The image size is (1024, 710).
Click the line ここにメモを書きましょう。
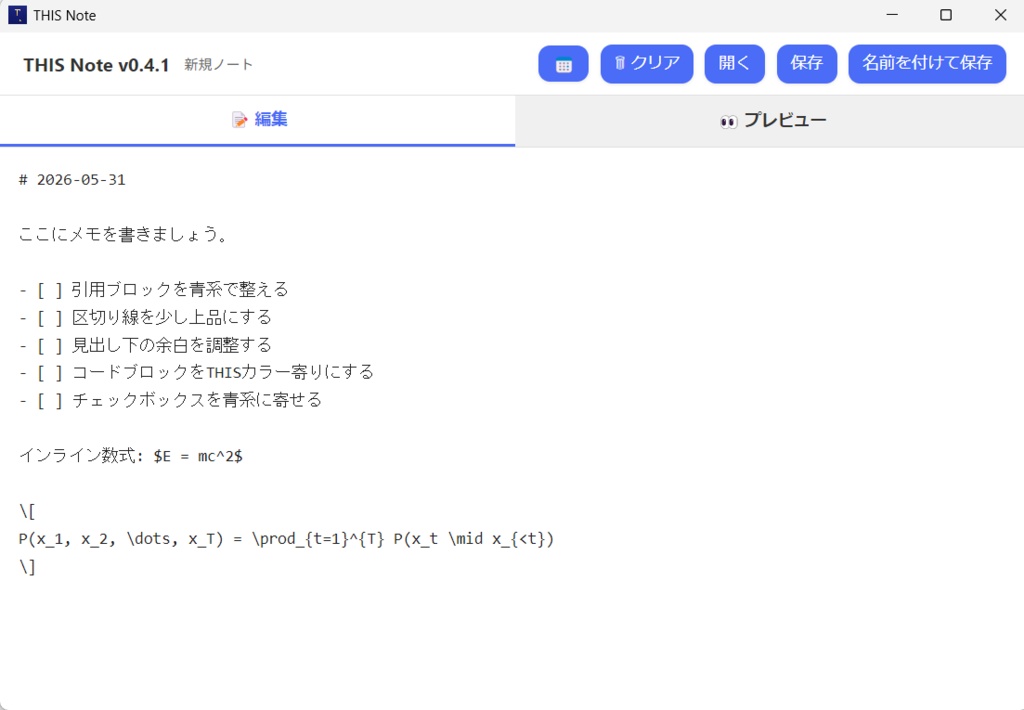pos(123,234)
